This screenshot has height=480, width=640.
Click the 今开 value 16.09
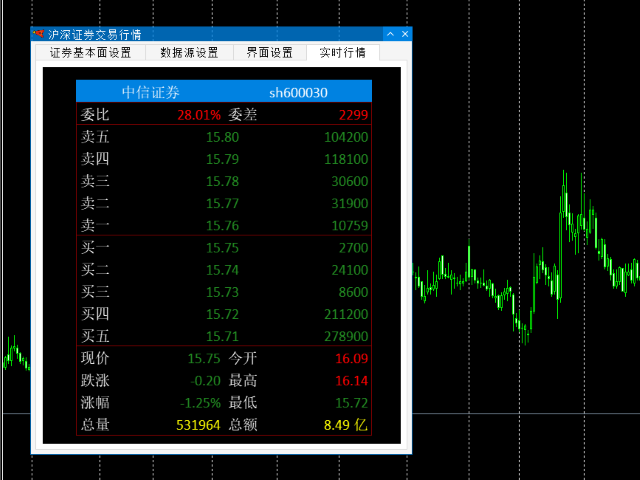pyautogui.click(x=351, y=358)
